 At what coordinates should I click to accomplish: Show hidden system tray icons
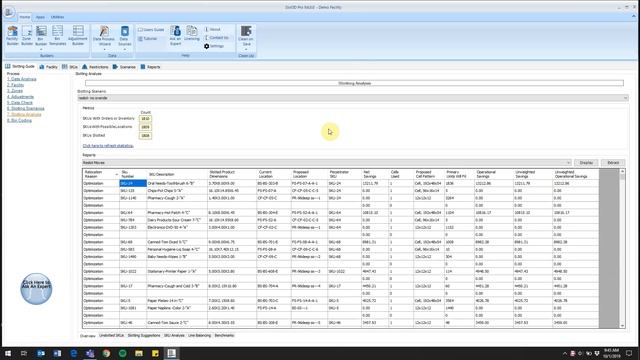565,353
